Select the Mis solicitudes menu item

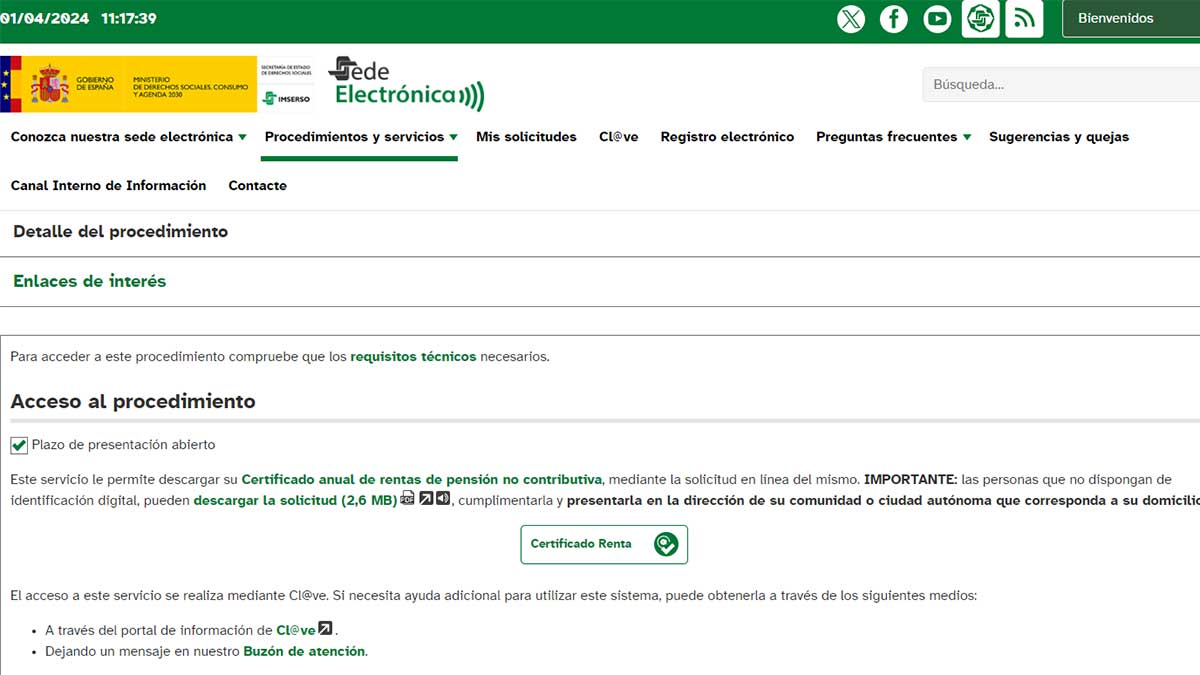pos(527,137)
